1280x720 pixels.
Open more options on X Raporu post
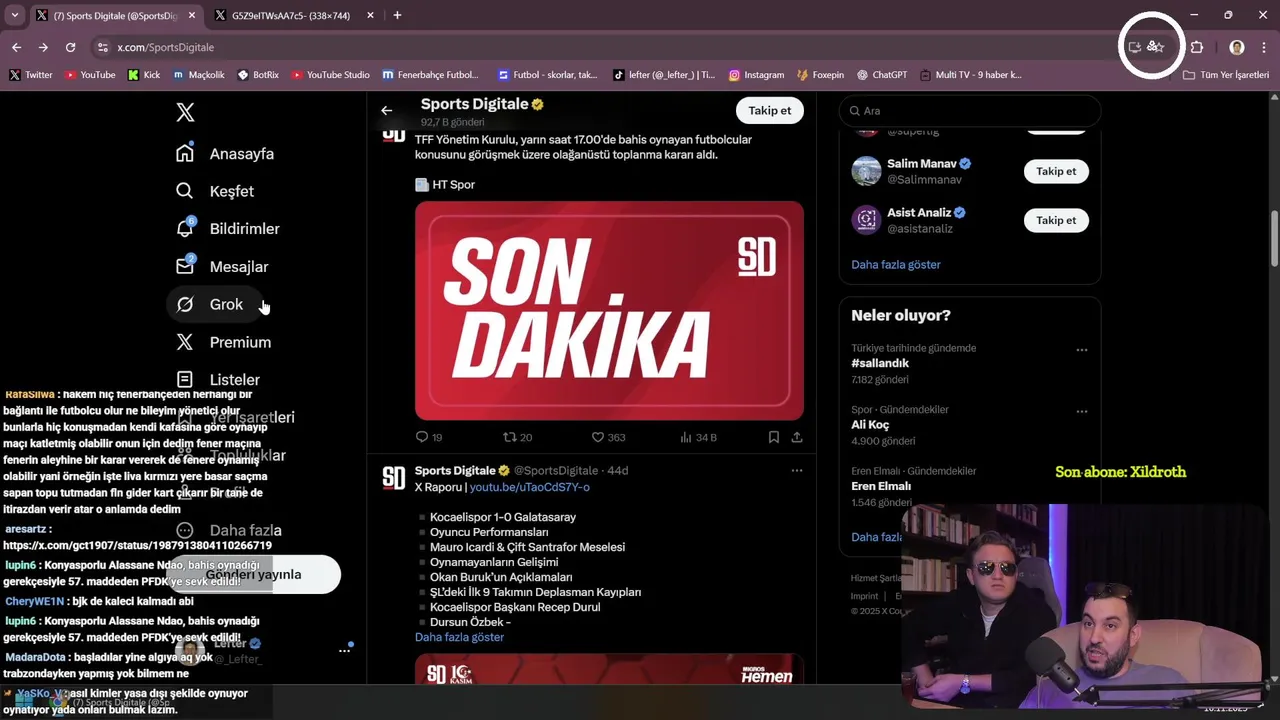point(797,470)
